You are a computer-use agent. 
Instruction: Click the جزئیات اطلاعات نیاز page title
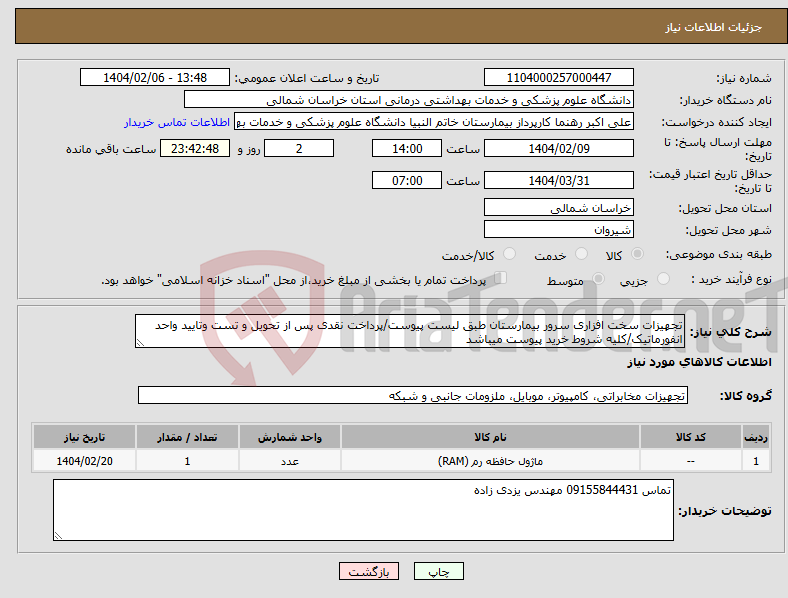[714, 27]
